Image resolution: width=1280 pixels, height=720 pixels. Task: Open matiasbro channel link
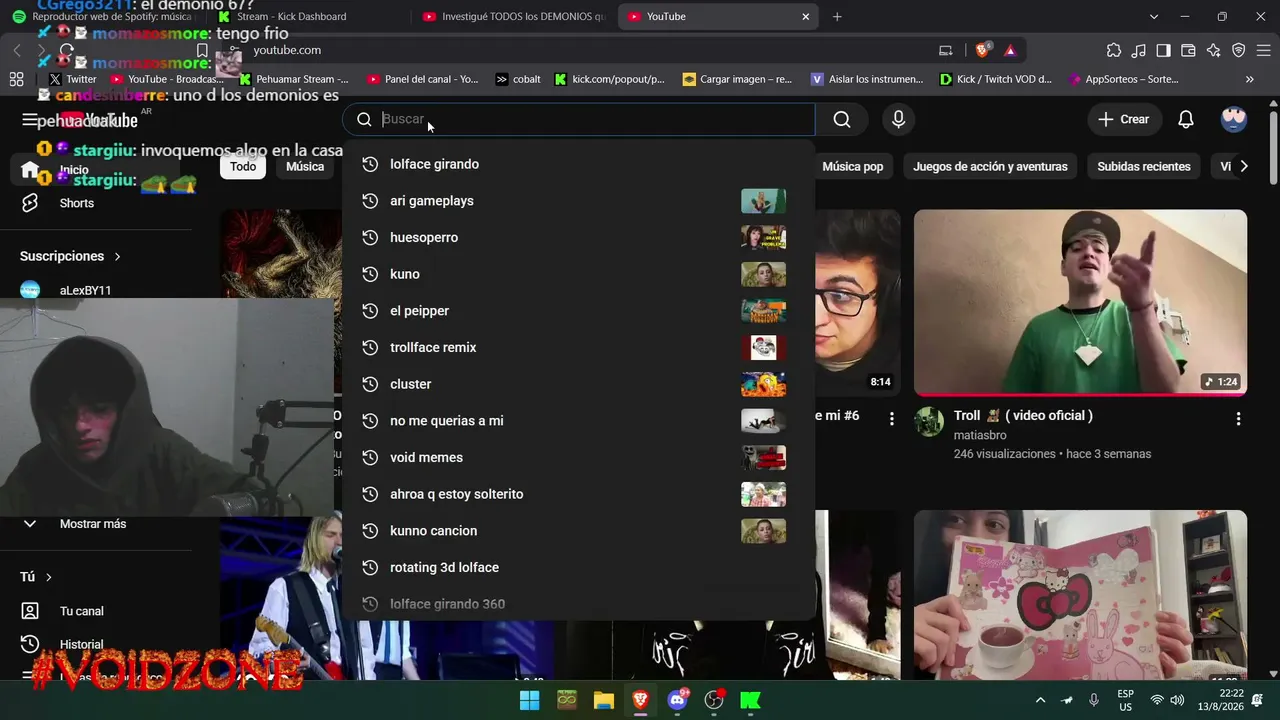(980, 436)
